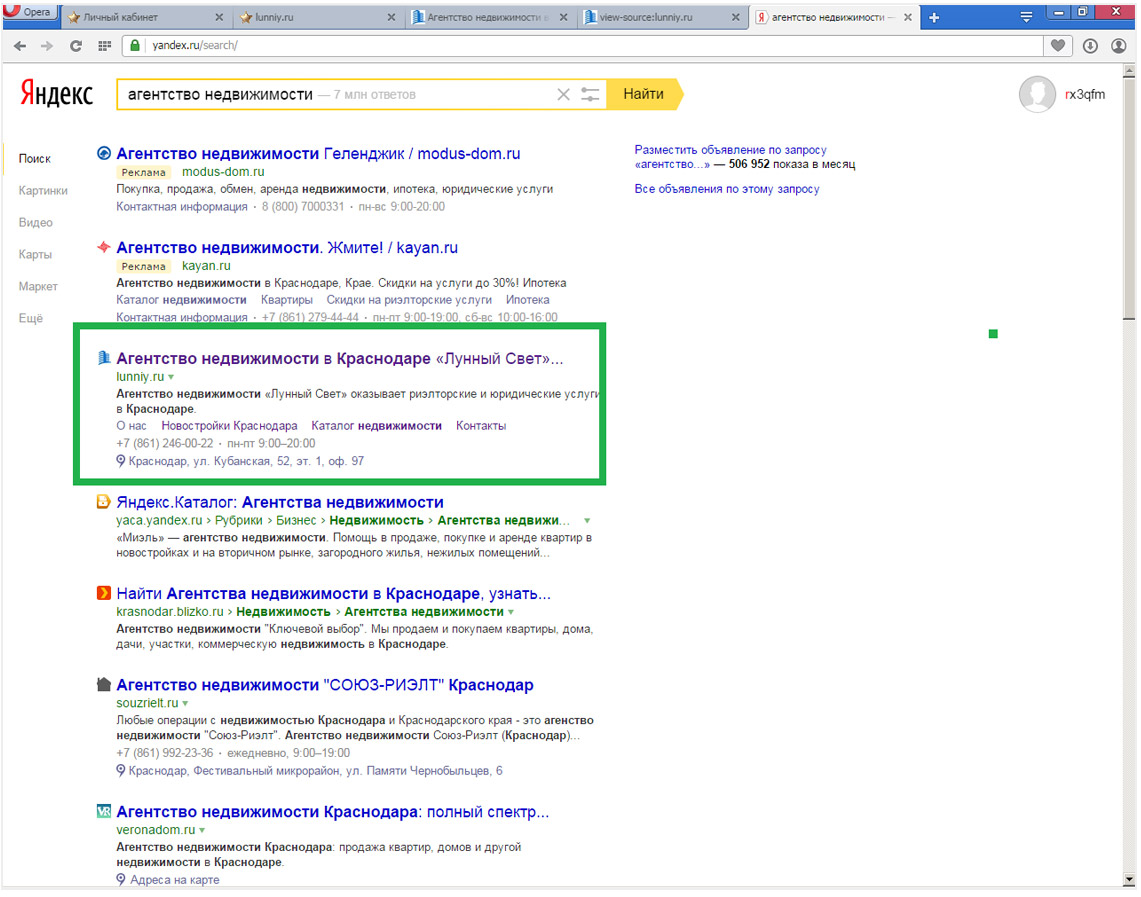Screen dimensions: 1141x897
Task: Click the green padlock security icon
Action: pos(135,45)
